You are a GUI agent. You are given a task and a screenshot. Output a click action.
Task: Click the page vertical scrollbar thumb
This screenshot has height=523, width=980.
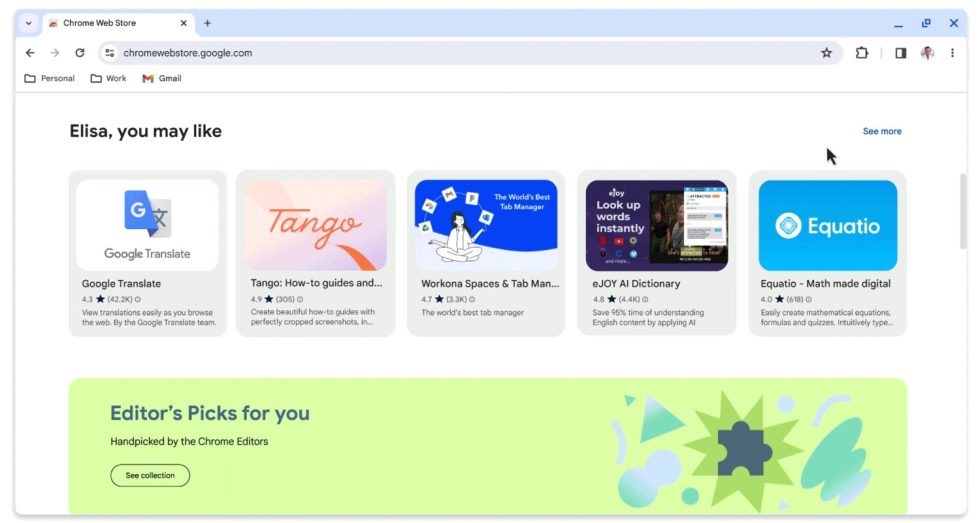(x=963, y=211)
